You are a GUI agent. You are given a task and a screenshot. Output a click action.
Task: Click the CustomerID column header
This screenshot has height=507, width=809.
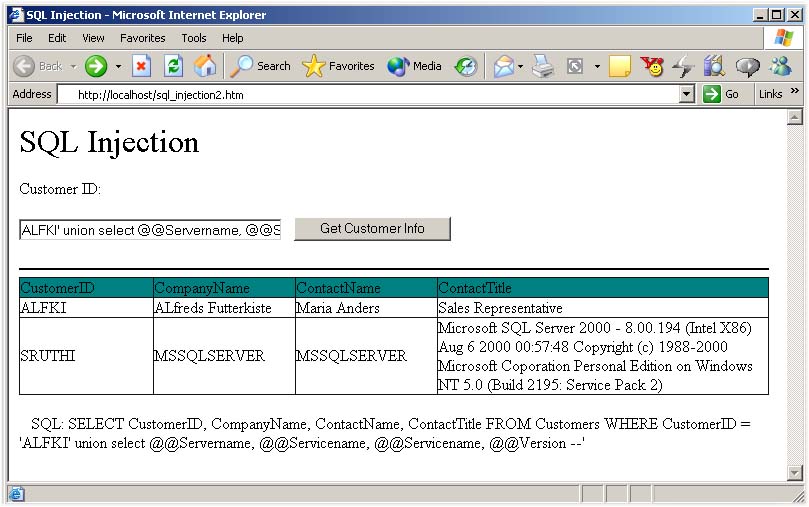tap(86, 288)
